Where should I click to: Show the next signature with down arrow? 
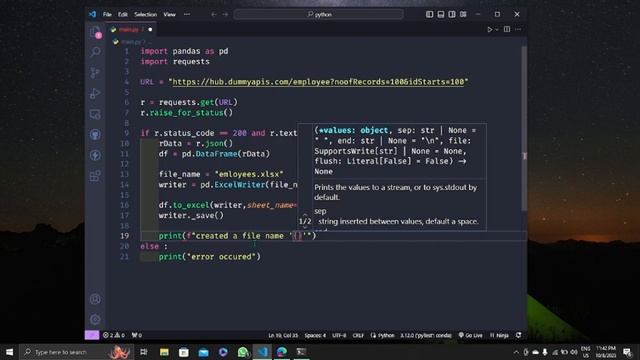(x=305, y=228)
